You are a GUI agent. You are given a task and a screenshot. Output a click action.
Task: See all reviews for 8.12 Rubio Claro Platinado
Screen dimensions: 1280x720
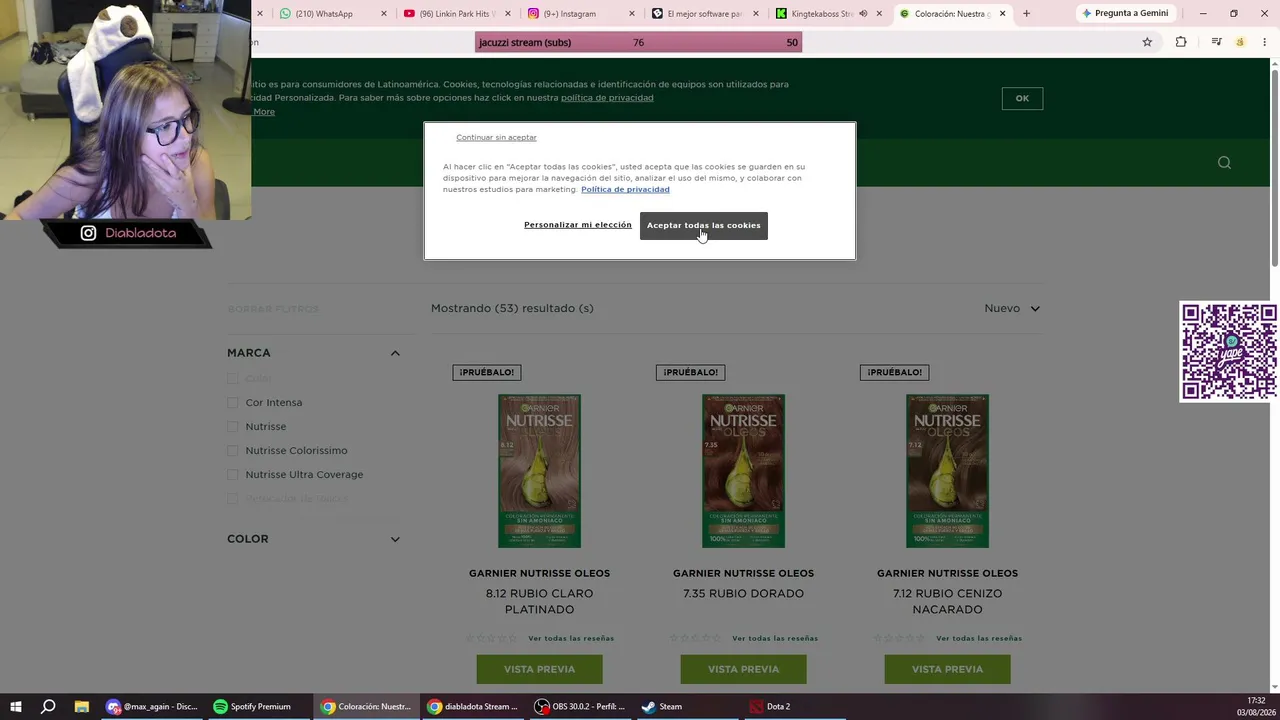tap(571, 638)
